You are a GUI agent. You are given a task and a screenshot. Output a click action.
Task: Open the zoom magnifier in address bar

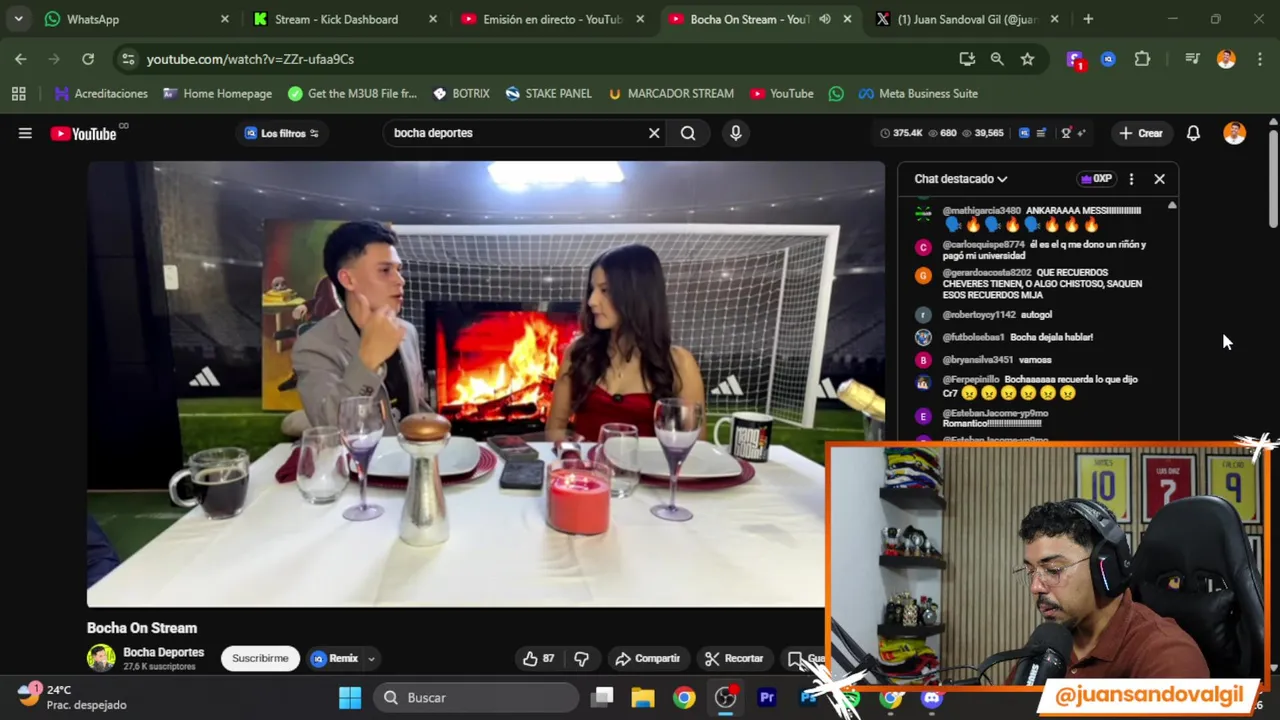point(997,59)
